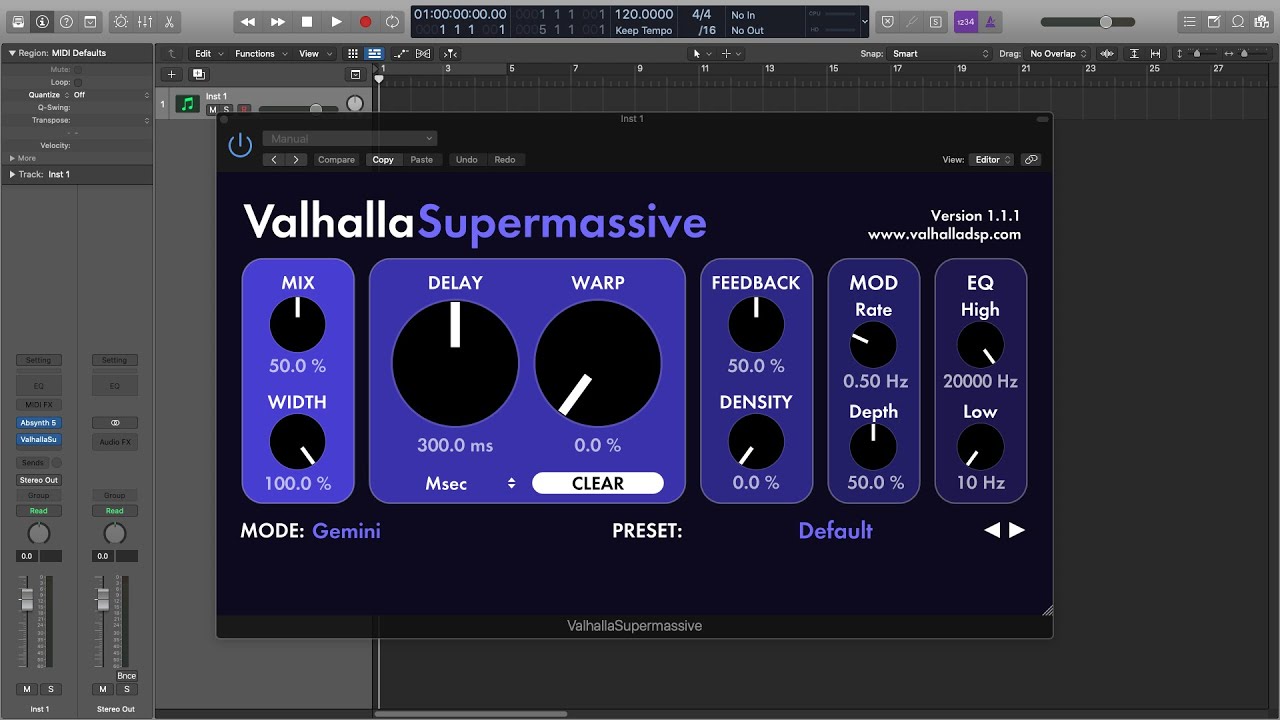This screenshot has height=720, width=1280.
Task: Start recording with the red Record button
Action: 365,21
